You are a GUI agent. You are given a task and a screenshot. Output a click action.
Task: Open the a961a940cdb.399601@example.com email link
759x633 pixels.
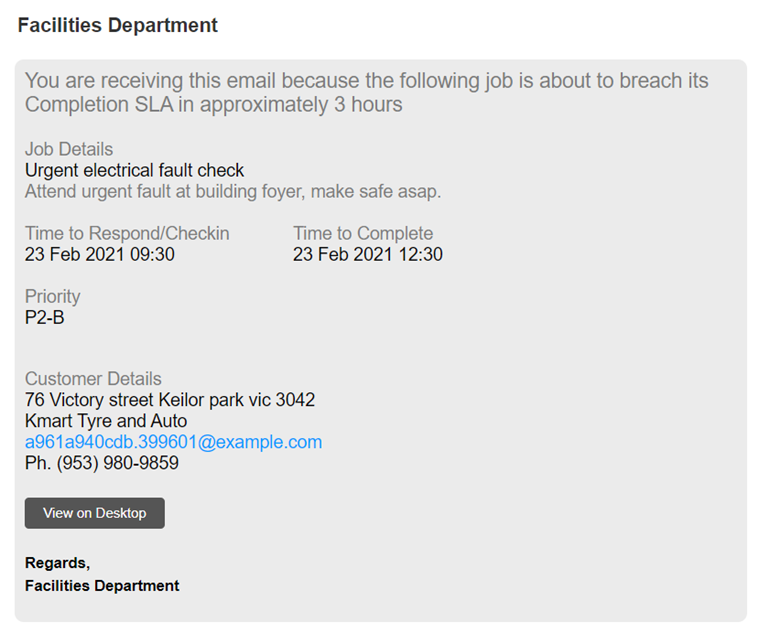(x=173, y=442)
